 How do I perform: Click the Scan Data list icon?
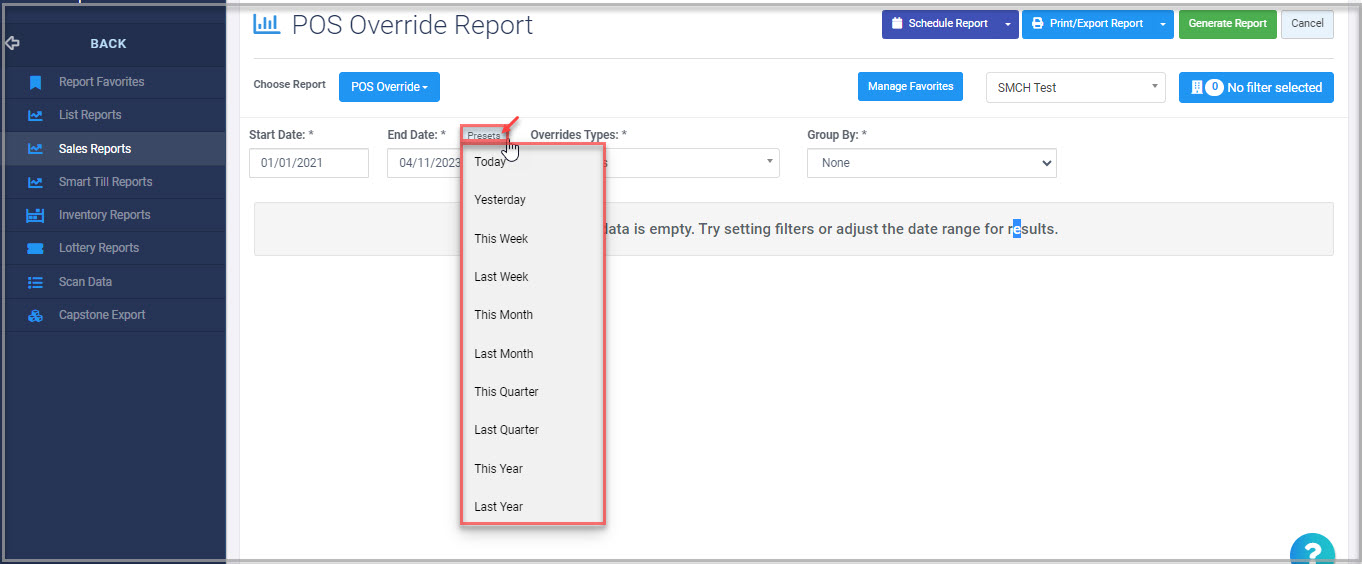(x=35, y=282)
